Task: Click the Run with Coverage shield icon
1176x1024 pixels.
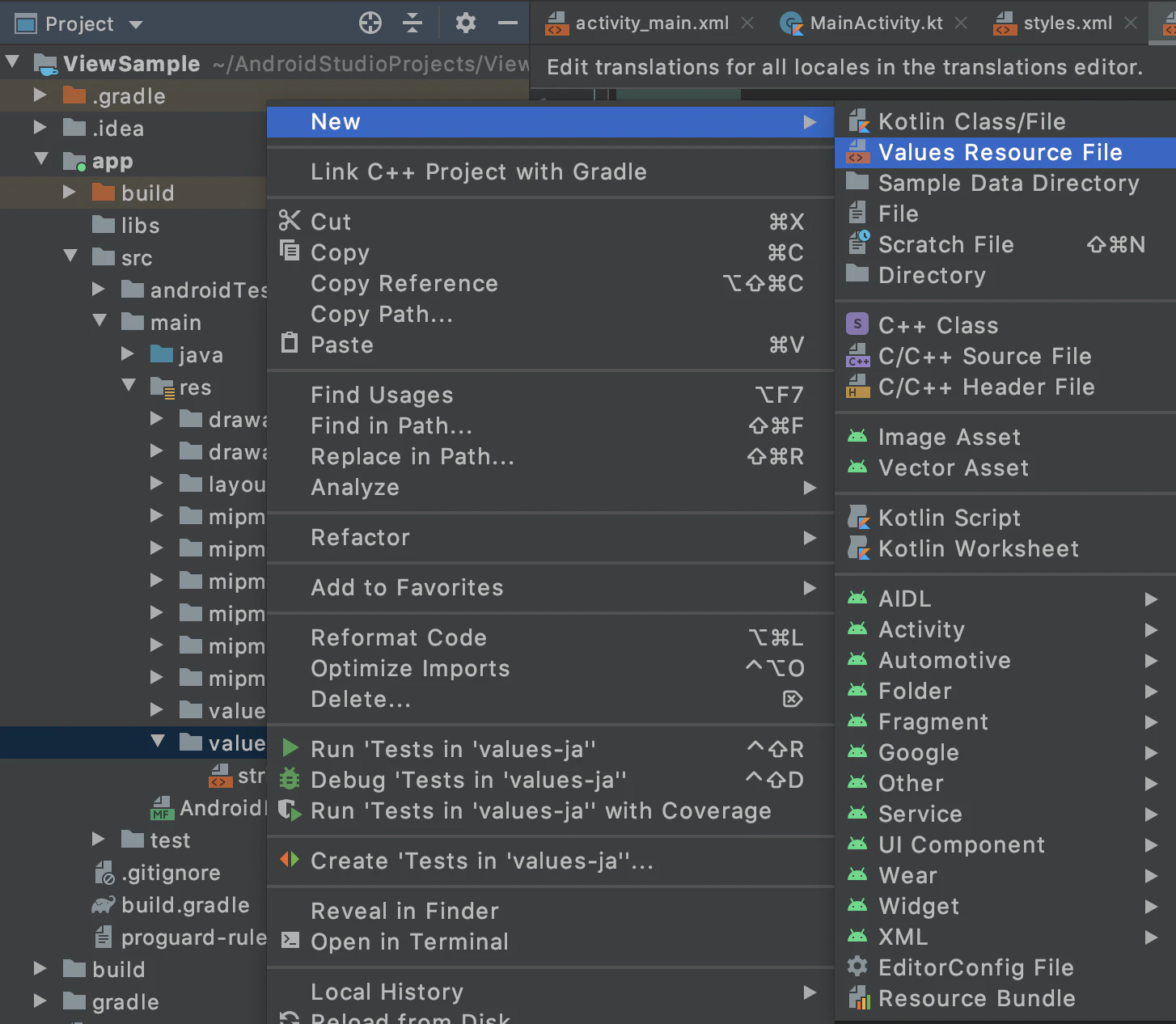Action: [x=290, y=810]
